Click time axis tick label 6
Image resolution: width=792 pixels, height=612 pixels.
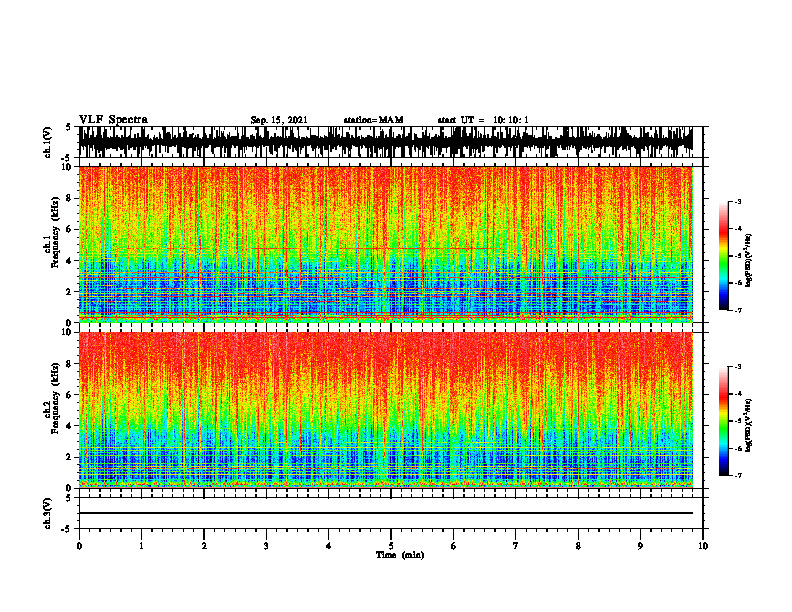[454, 546]
